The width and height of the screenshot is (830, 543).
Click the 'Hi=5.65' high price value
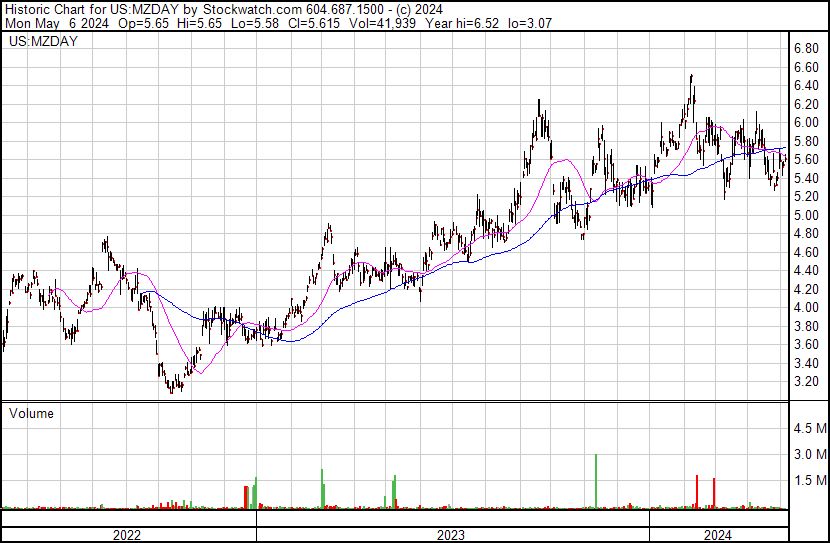tap(200, 23)
